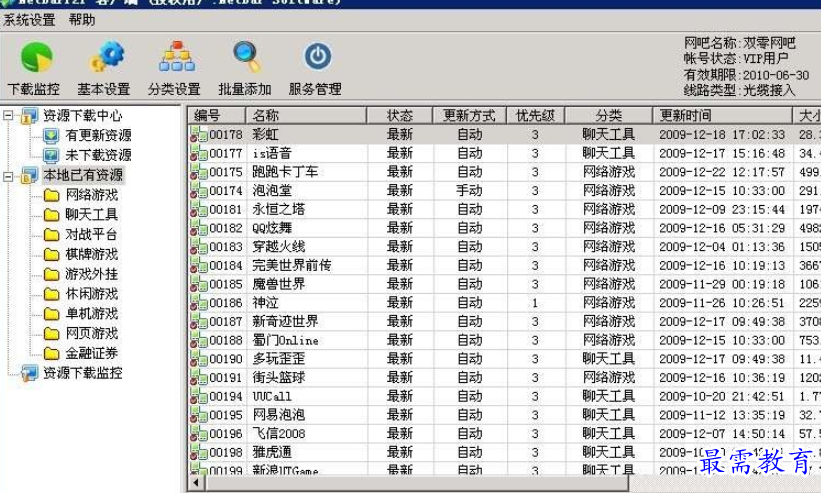Viewport: 821px width, 493px height.
Task: Open 服务管理 power icon
Action: click(x=317, y=57)
